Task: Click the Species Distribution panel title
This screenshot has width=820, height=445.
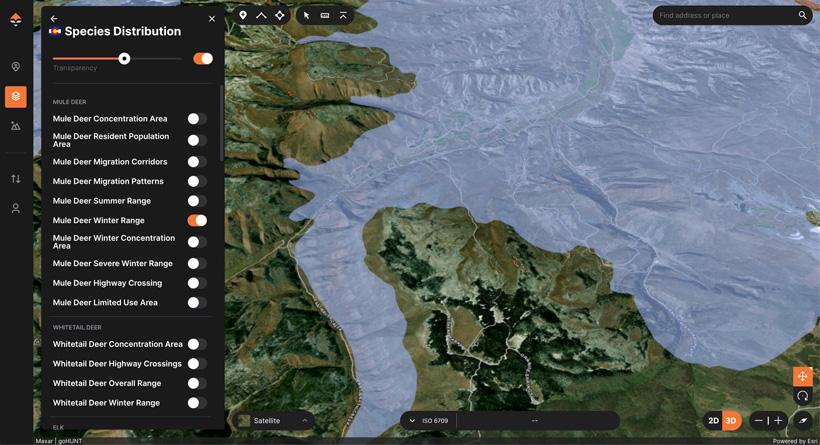Action: [x=123, y=31]
